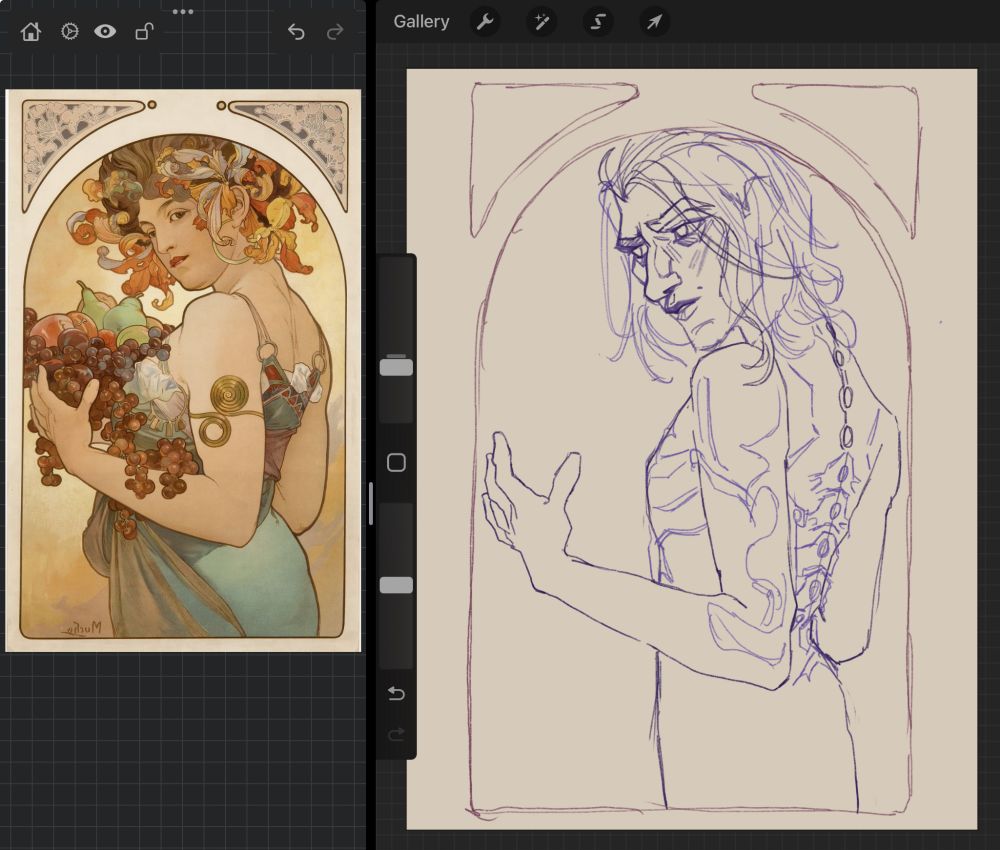This screenshot has height=850, width=1000.
Task: Tap undo arrow on Procreate sidebar
Action: coord(396,693)
